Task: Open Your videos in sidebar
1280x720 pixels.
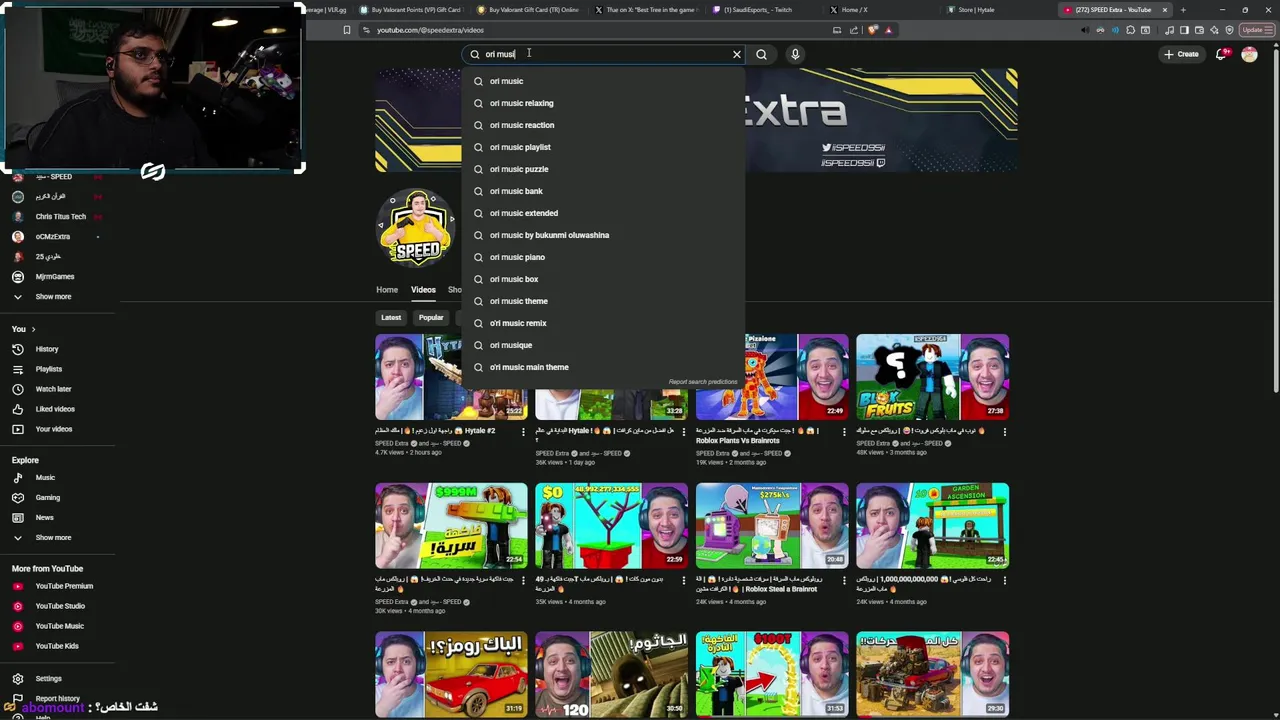Action: click(x=54, y=429)
